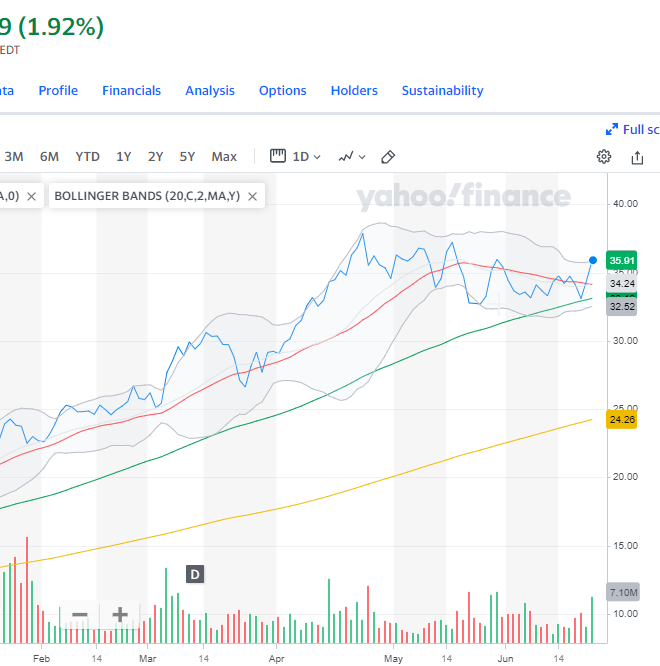660x666 pixels.
Task: Expand the chart type line dropdown
Action: tap(351, 157)
